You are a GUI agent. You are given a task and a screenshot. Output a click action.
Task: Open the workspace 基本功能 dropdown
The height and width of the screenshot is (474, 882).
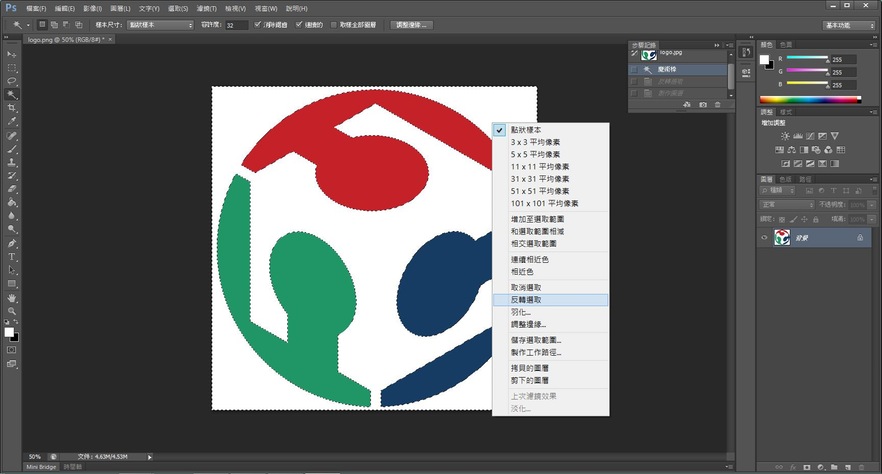pos(849,25)
